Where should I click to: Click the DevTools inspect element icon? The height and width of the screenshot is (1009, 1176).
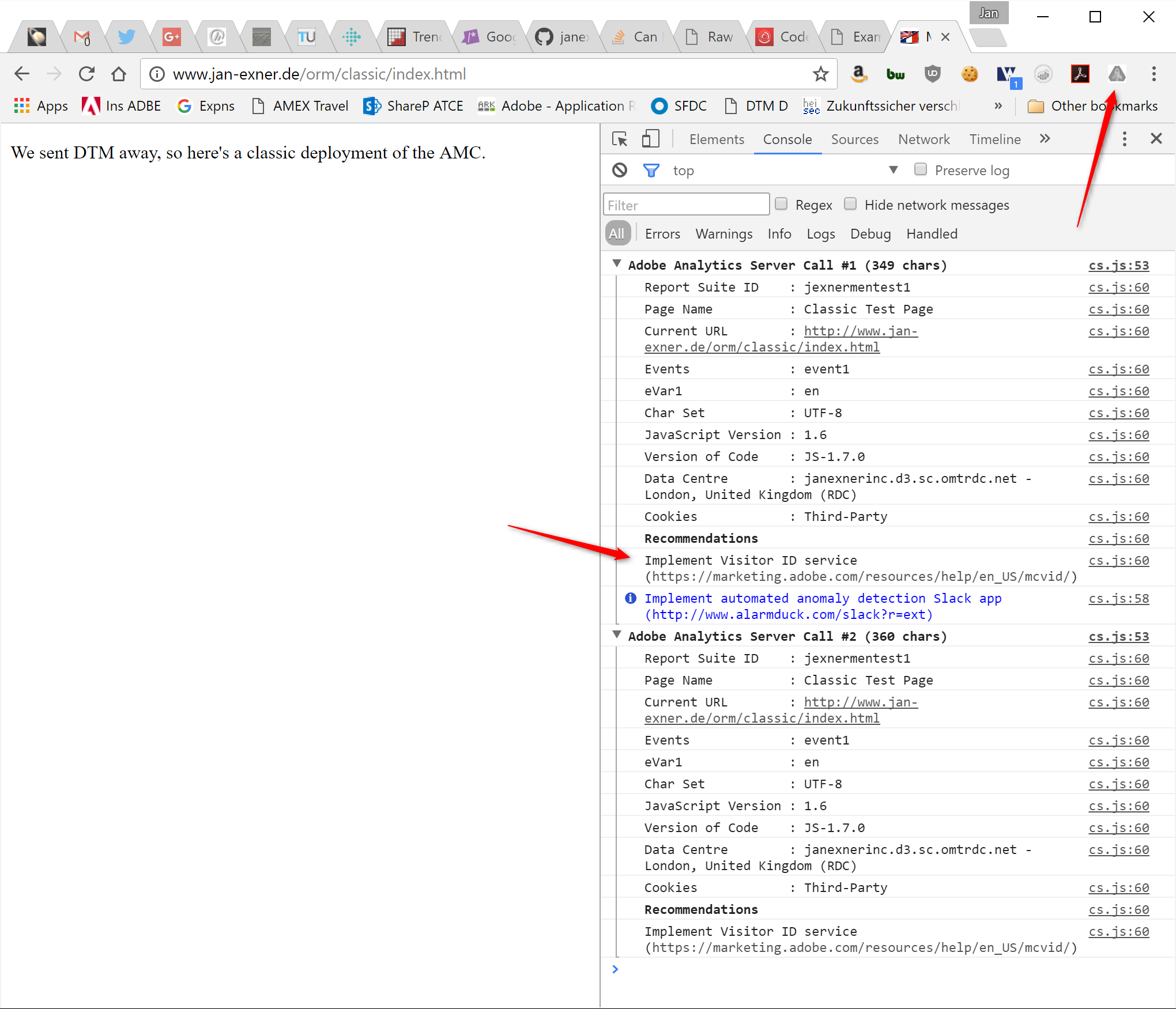(620, 139)
